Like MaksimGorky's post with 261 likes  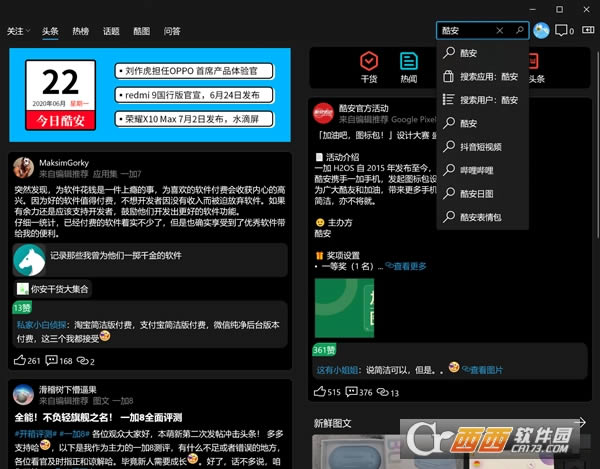pos(27,360)
